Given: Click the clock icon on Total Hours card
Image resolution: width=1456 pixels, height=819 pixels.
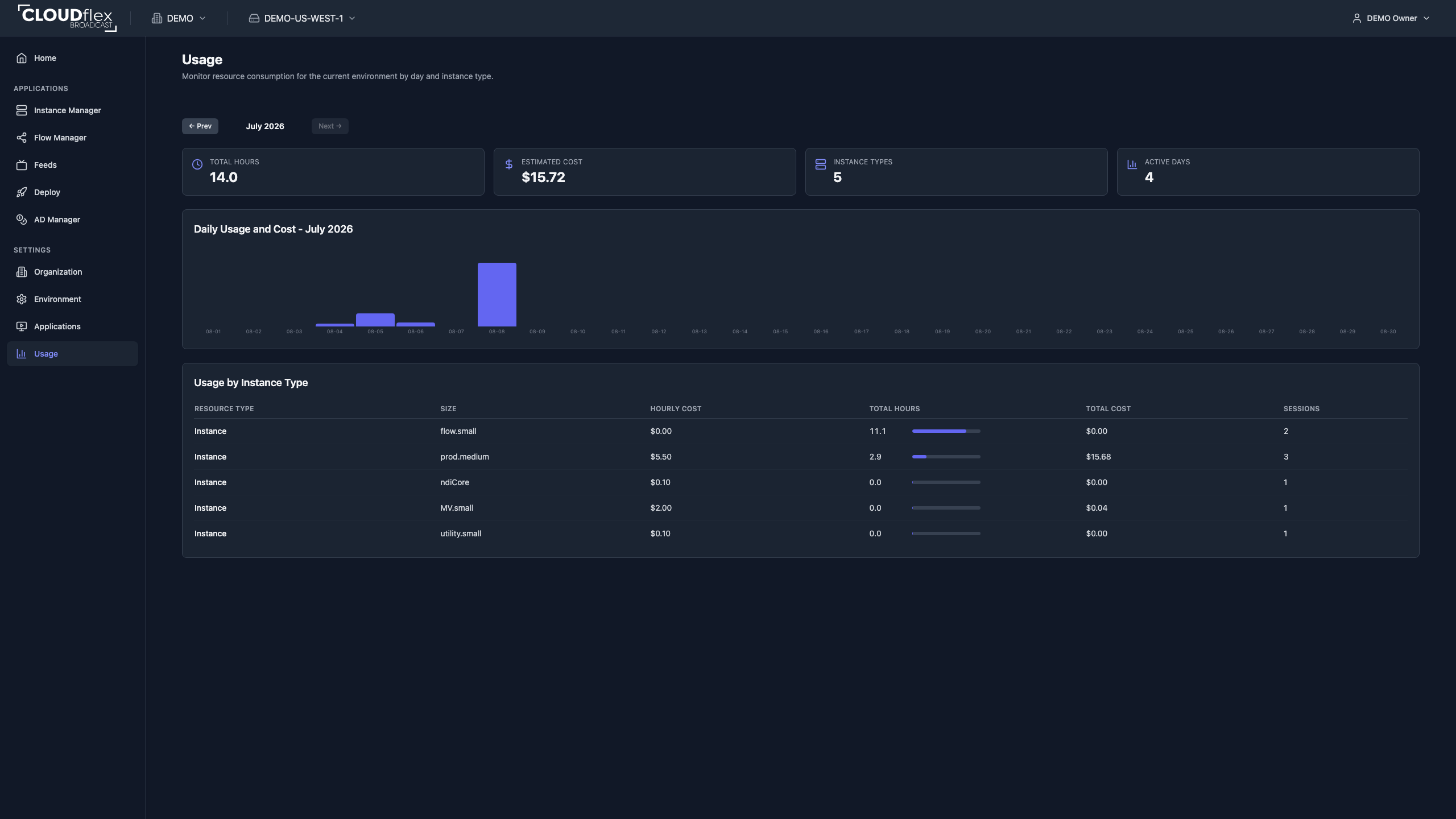Looking at the screenshot, I should click(197, 164).
